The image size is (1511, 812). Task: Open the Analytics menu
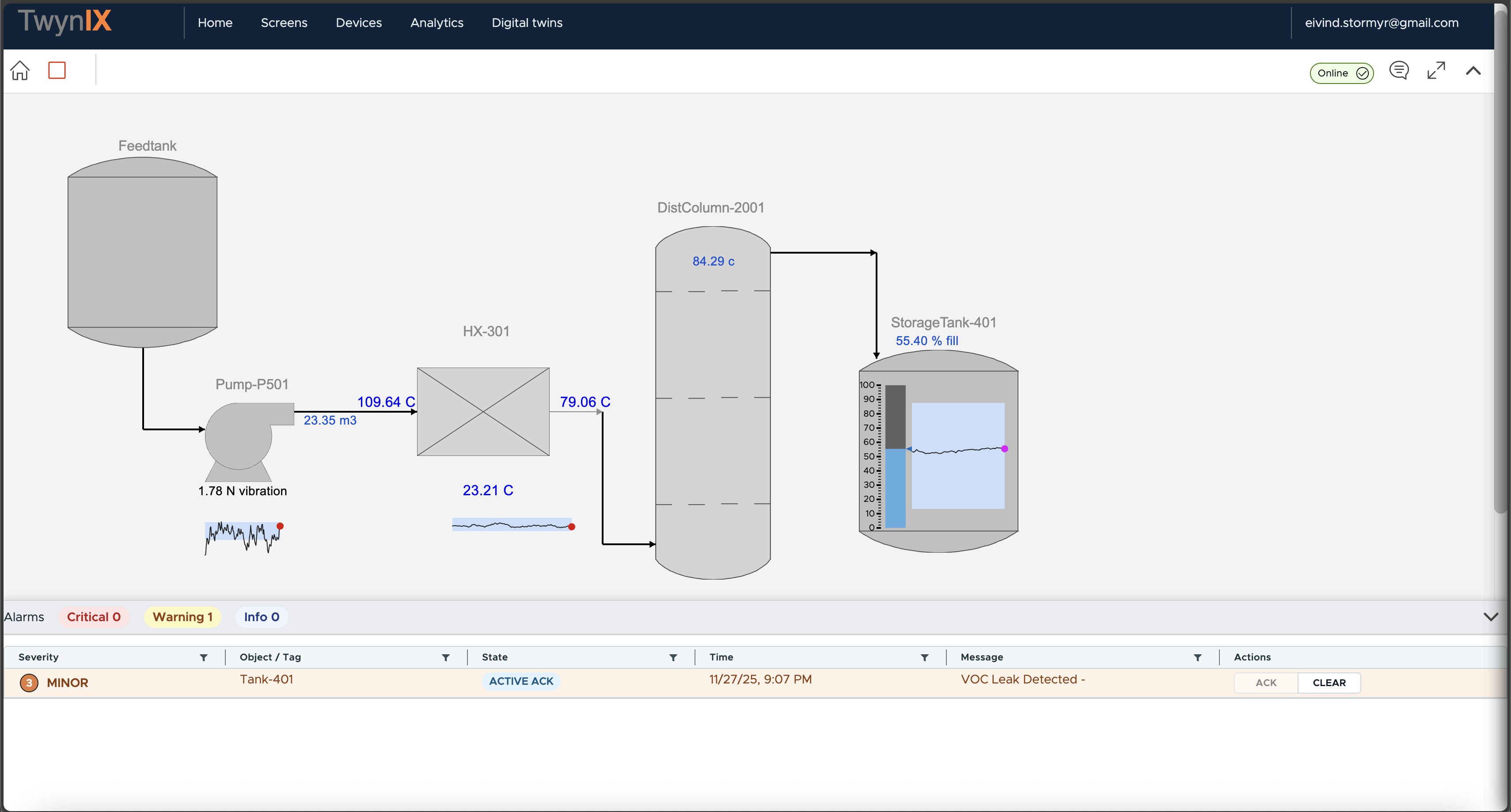pos(437,23)
